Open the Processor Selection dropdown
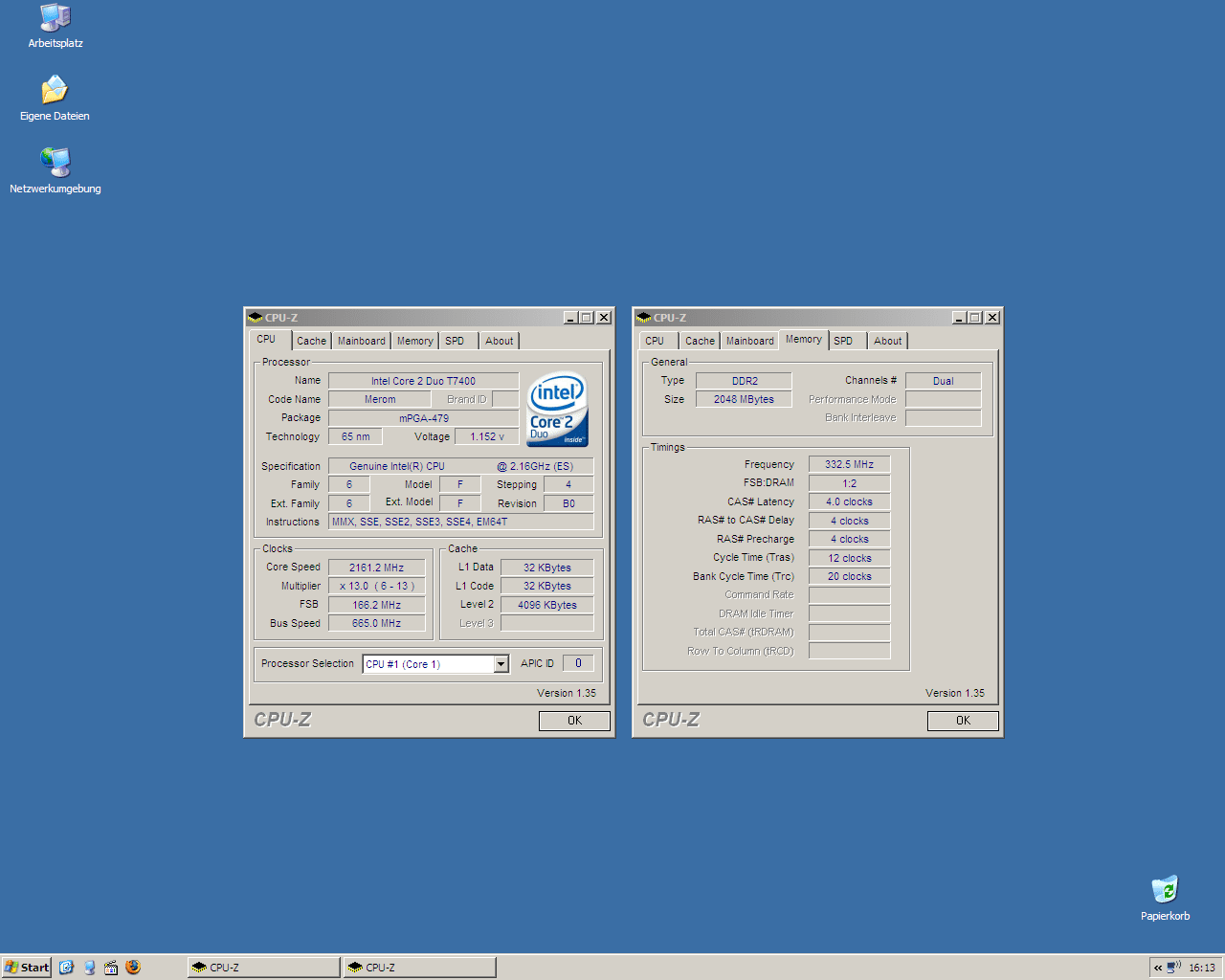 (x=501, y=664)
